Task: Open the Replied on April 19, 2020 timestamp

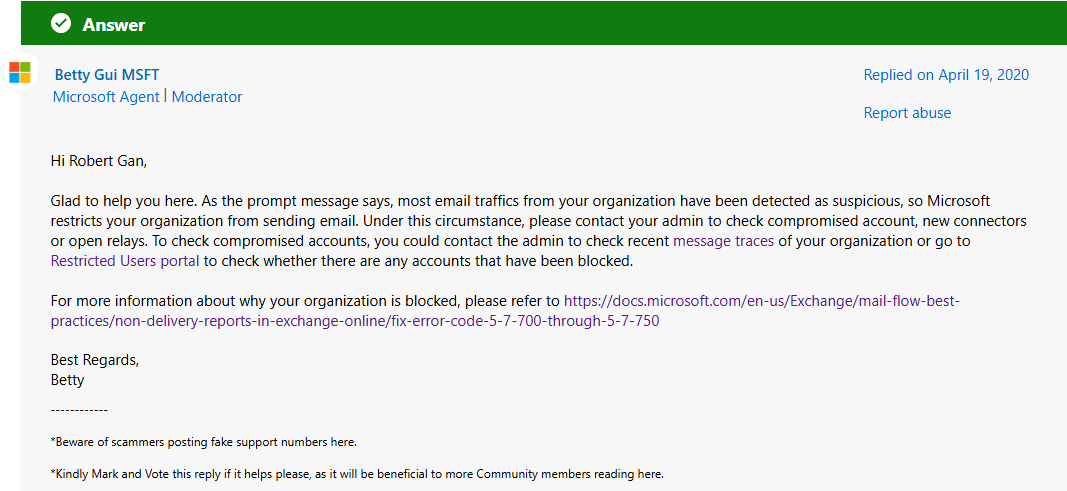Action: 946,75
